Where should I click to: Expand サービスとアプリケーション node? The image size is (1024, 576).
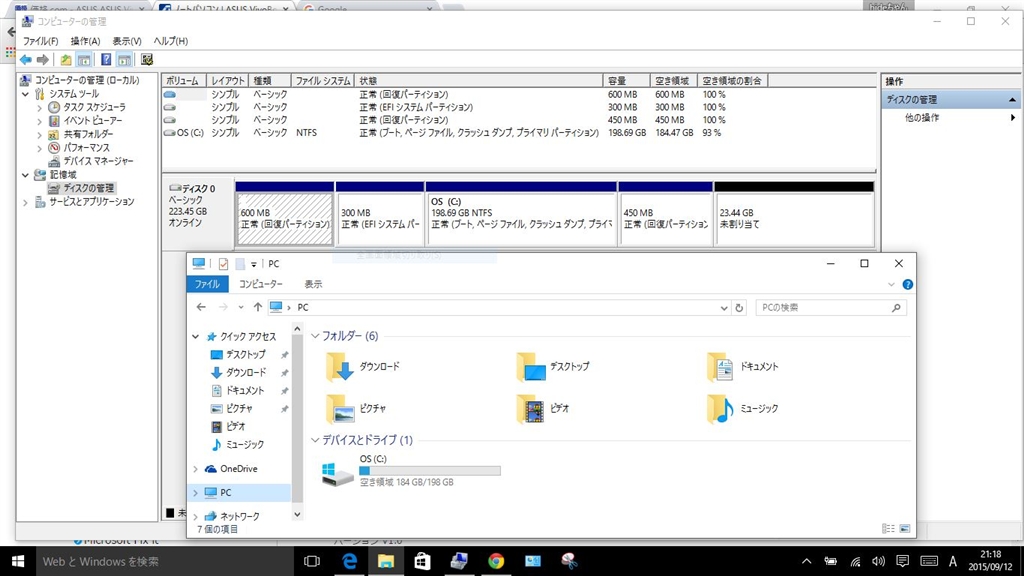(25, 202)
